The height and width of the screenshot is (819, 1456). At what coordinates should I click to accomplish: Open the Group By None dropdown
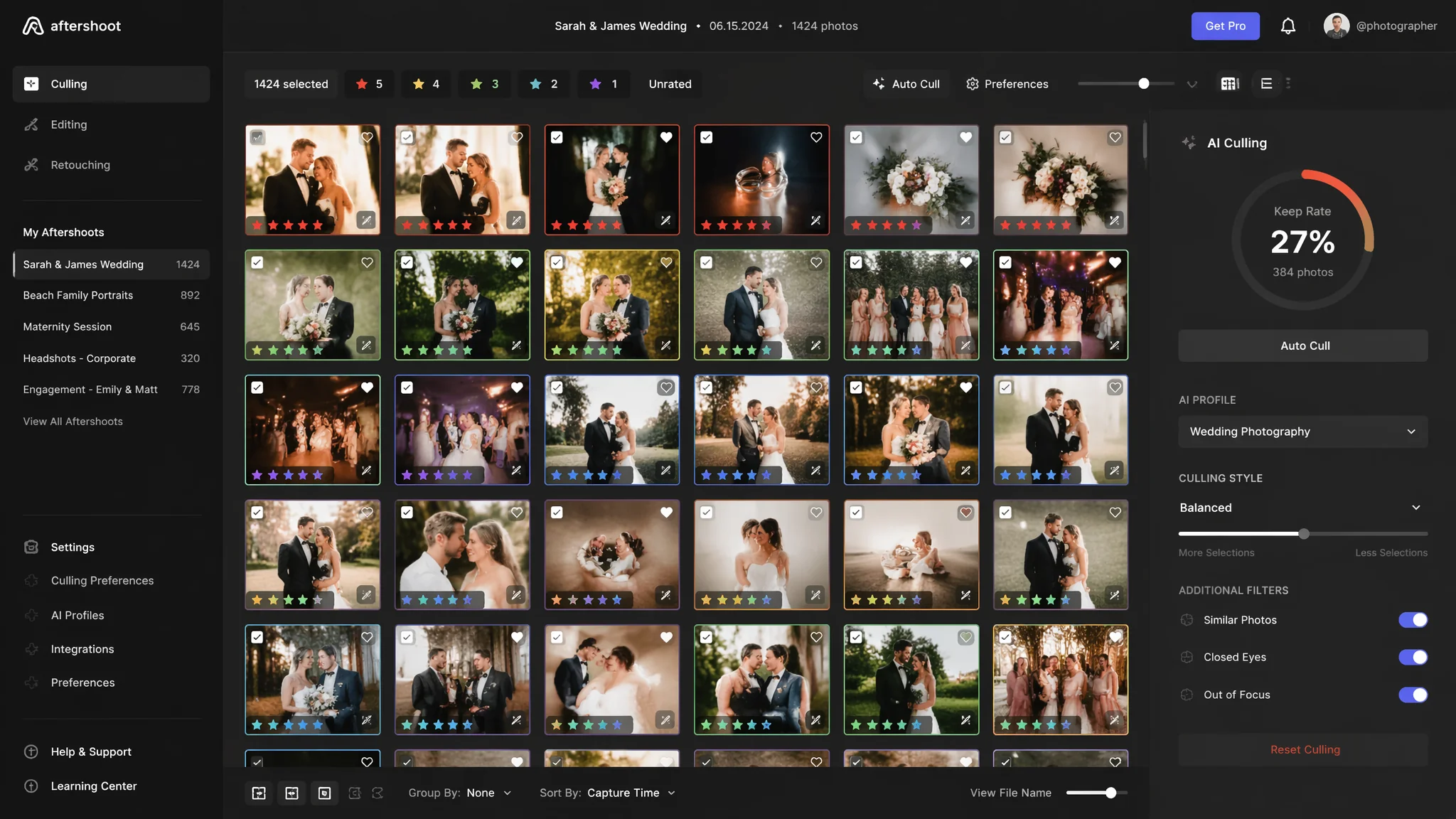coord(460,793)
